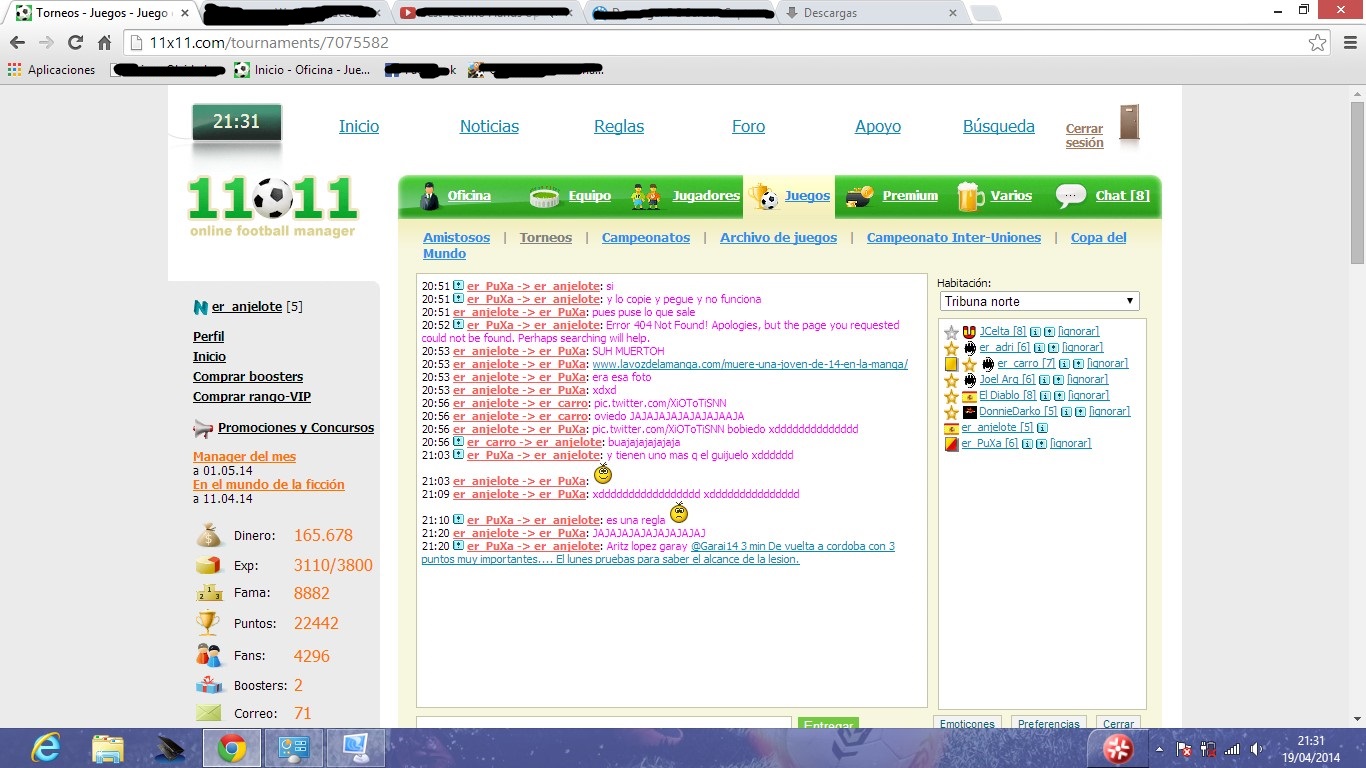Image resolution: width=1366 pixels, height=768 pixels.
Task: Expand the private-message icon on the 20:52 chat line
Action: coord(458,325)
